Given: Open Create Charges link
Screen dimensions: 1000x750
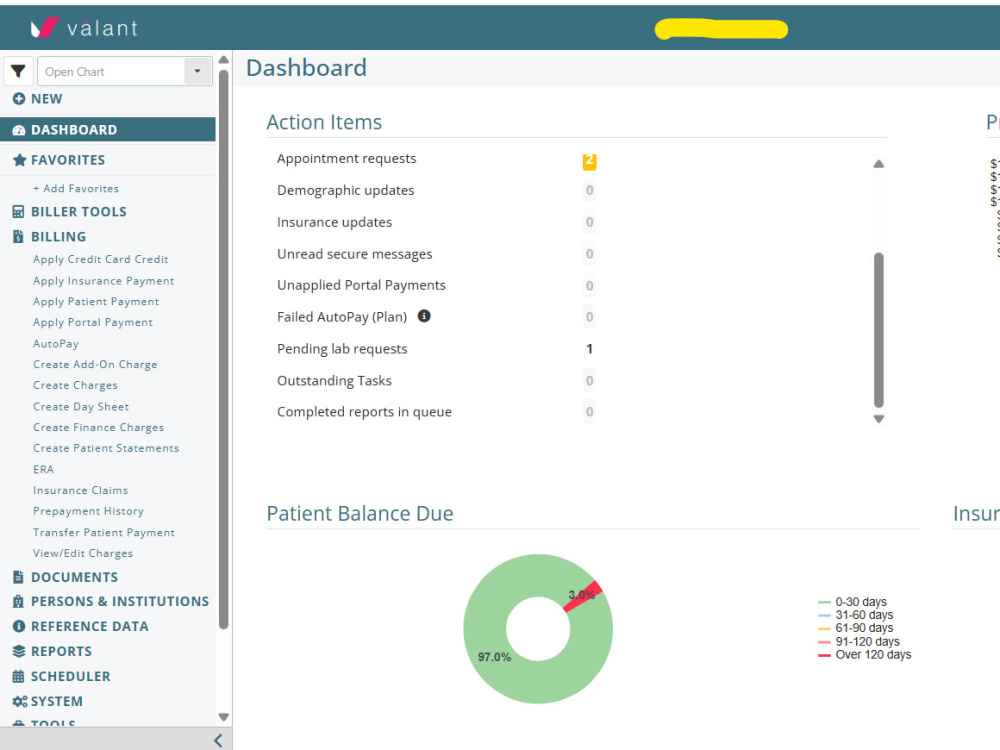Looking at the screenshot, I should pyautogui.click(x=75, y=385).
